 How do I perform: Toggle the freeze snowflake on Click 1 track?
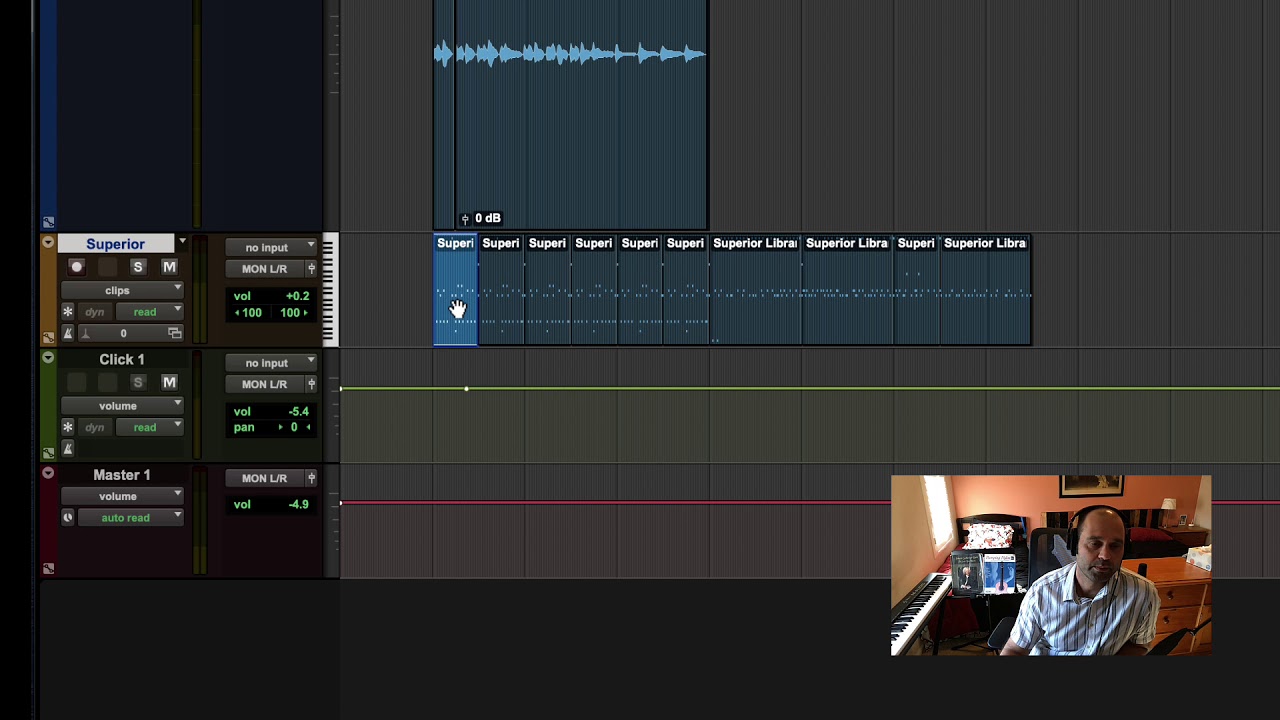pos(68,428)
